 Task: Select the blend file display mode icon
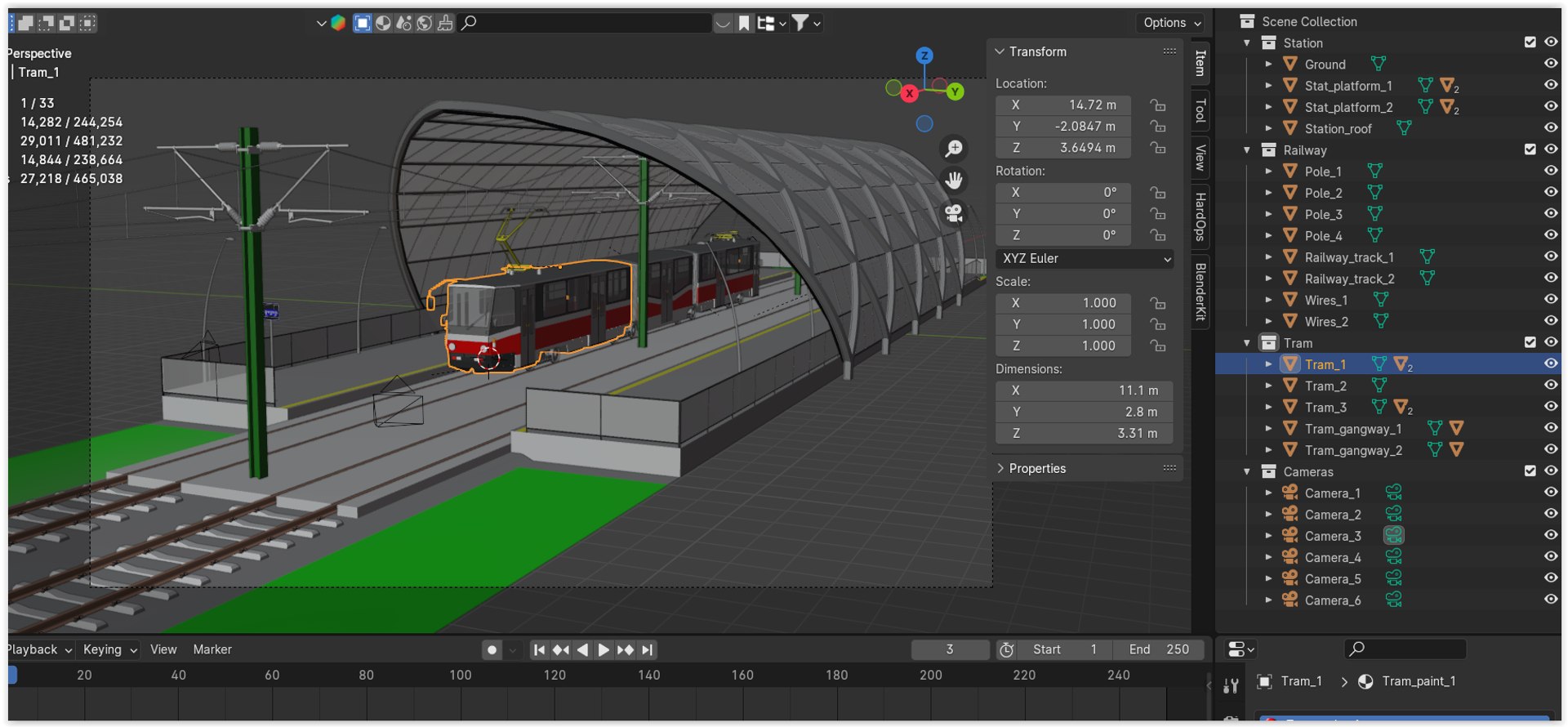[x=765, y=24]
